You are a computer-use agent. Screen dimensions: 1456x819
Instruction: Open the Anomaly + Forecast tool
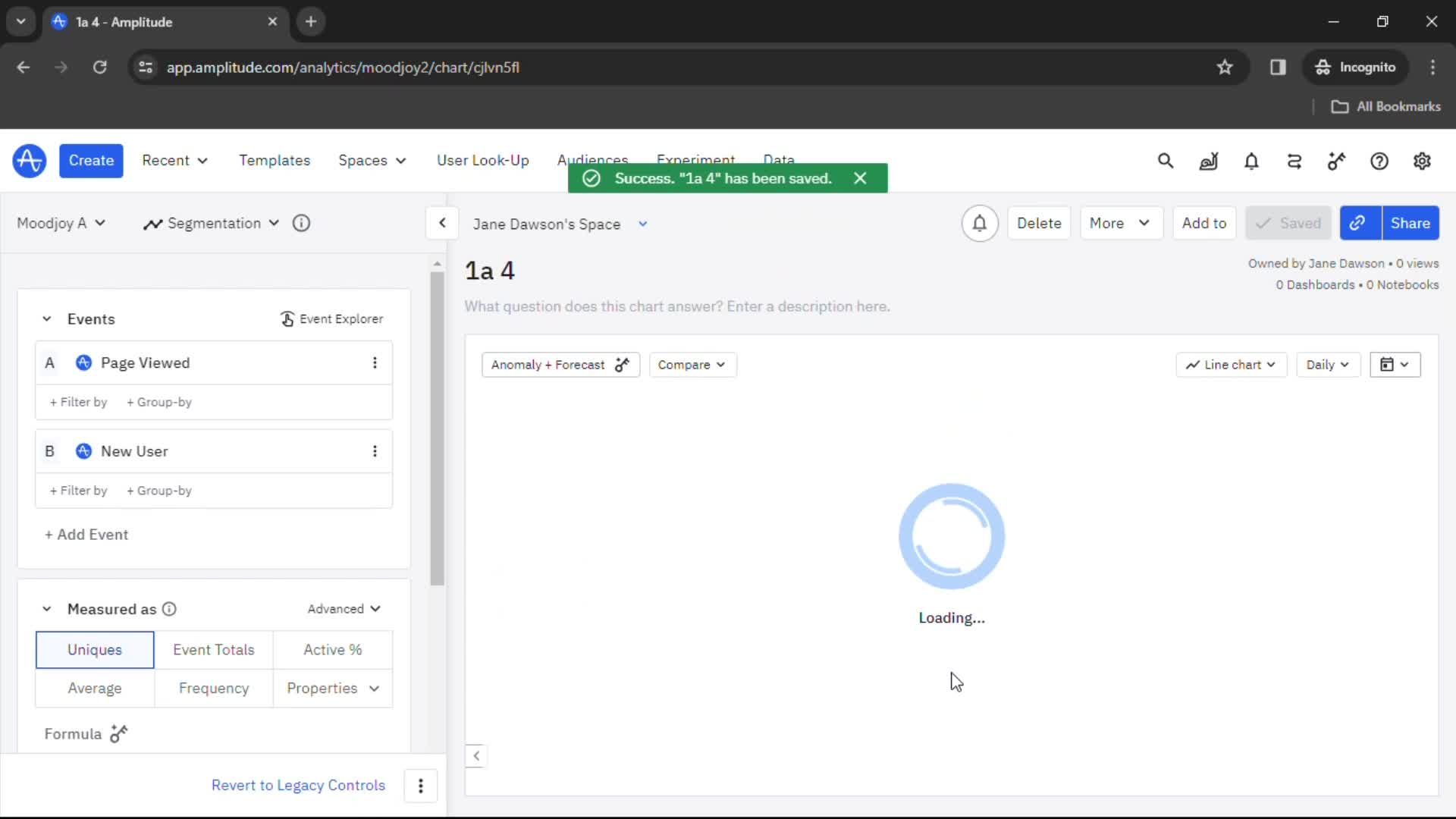(x=558, y=364)
